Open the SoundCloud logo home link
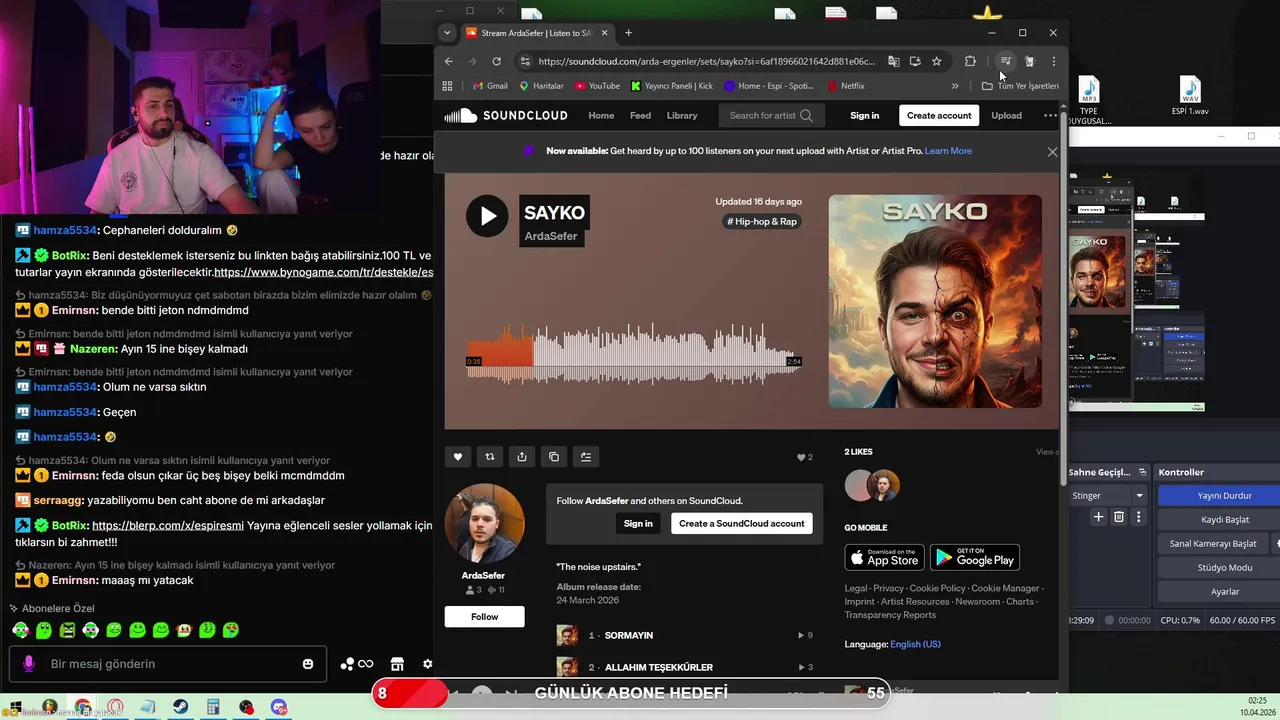Screen dimensions: 1280x720 tap(506, 115)
